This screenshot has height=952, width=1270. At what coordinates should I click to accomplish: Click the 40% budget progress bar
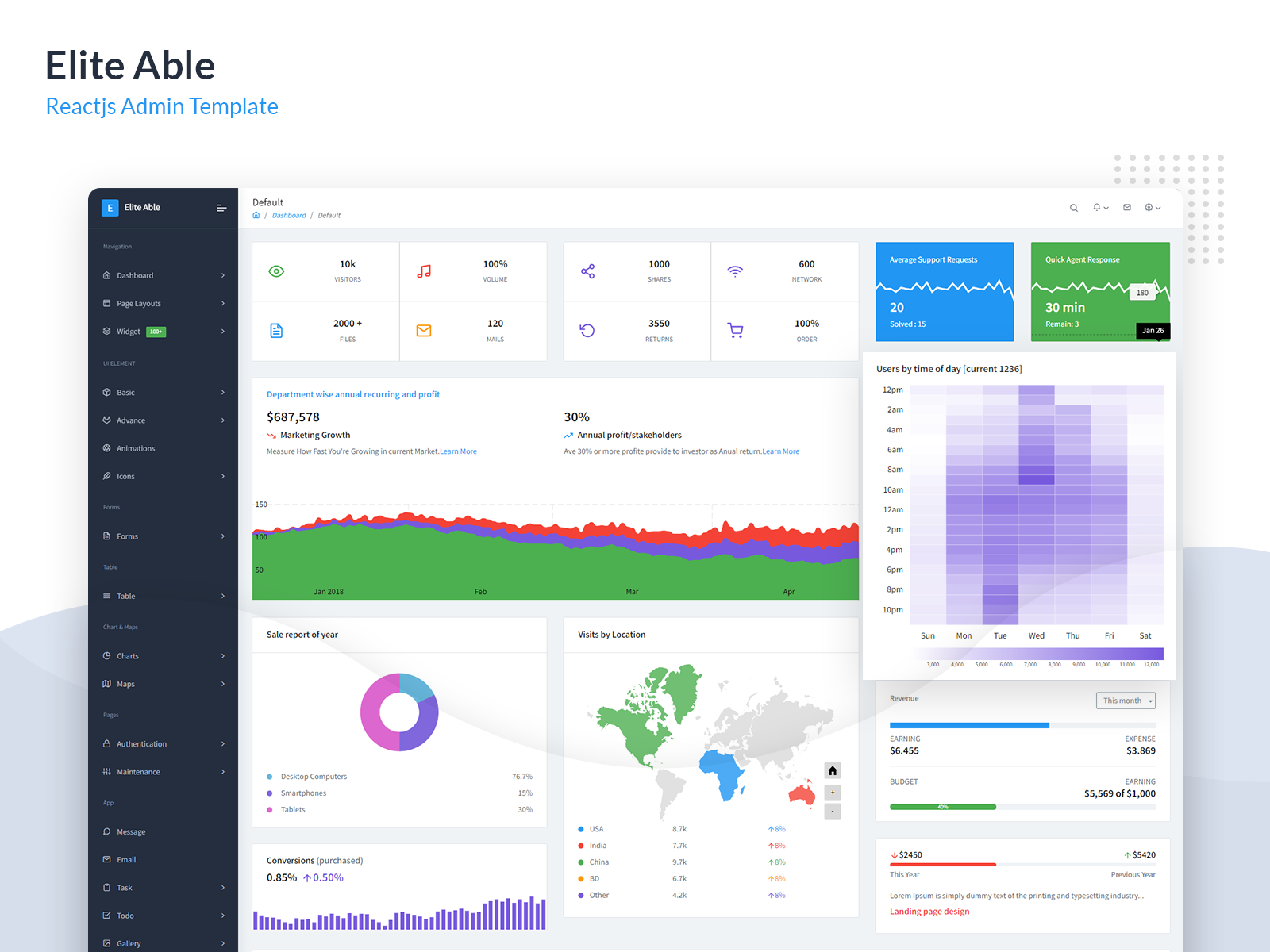click(943, 806)
